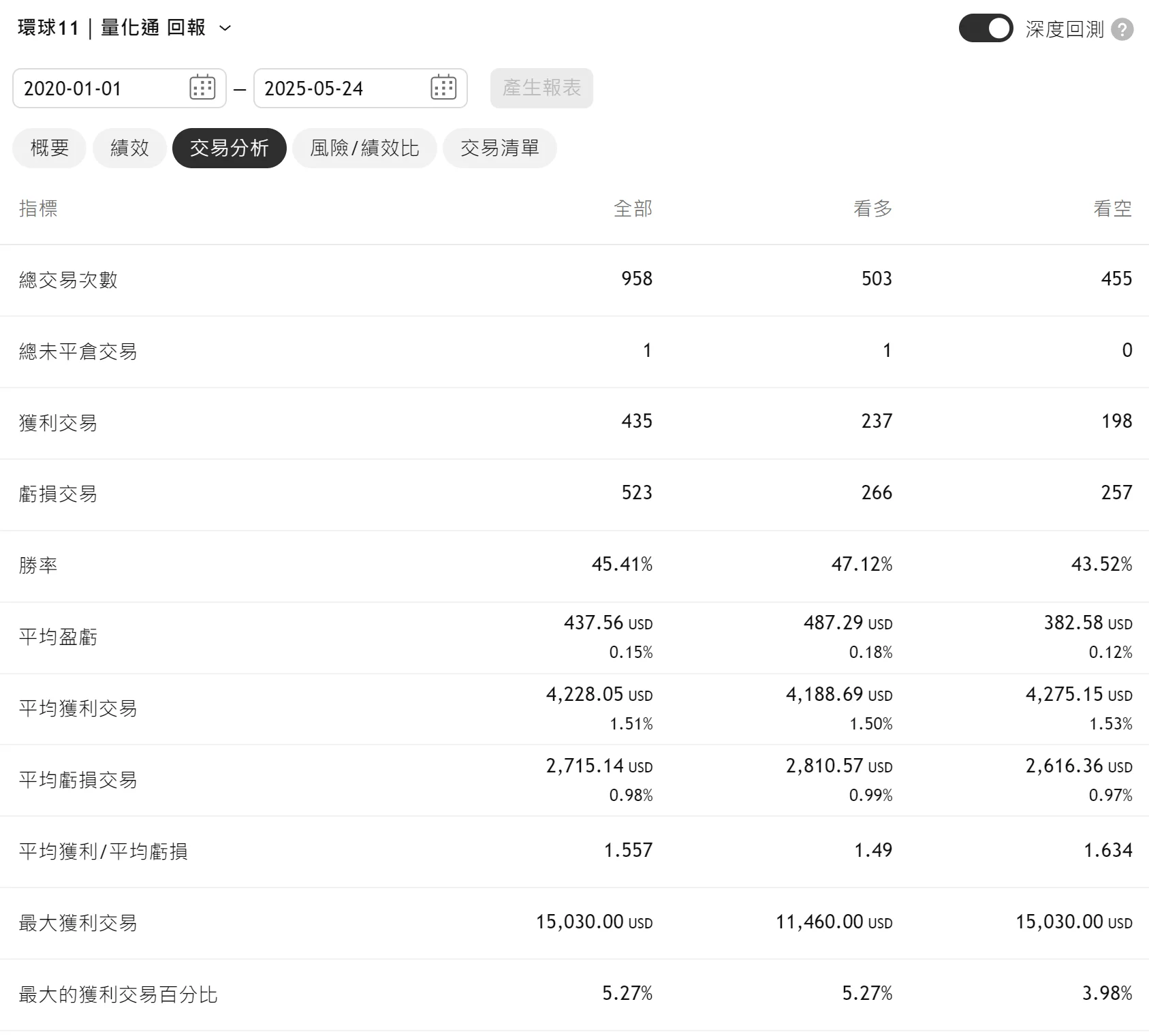Click win rate value 45.41%
Screen dimensions: 1149x1036
point(622,564)
